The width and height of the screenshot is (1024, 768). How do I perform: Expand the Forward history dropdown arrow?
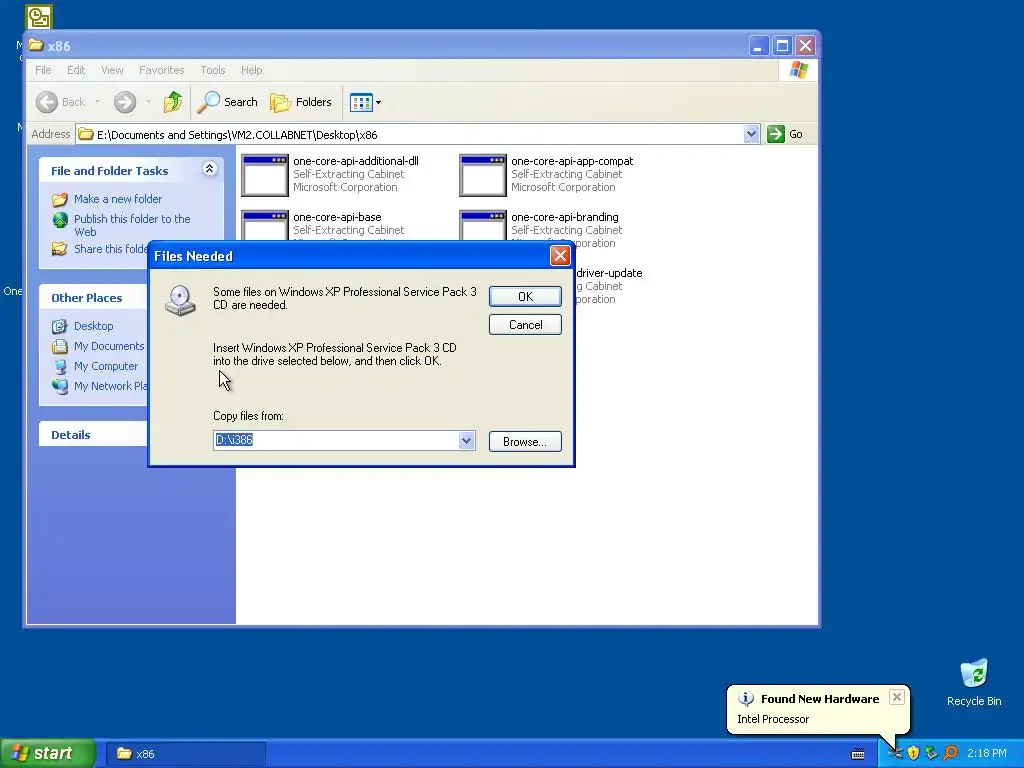tap(148, 102)
